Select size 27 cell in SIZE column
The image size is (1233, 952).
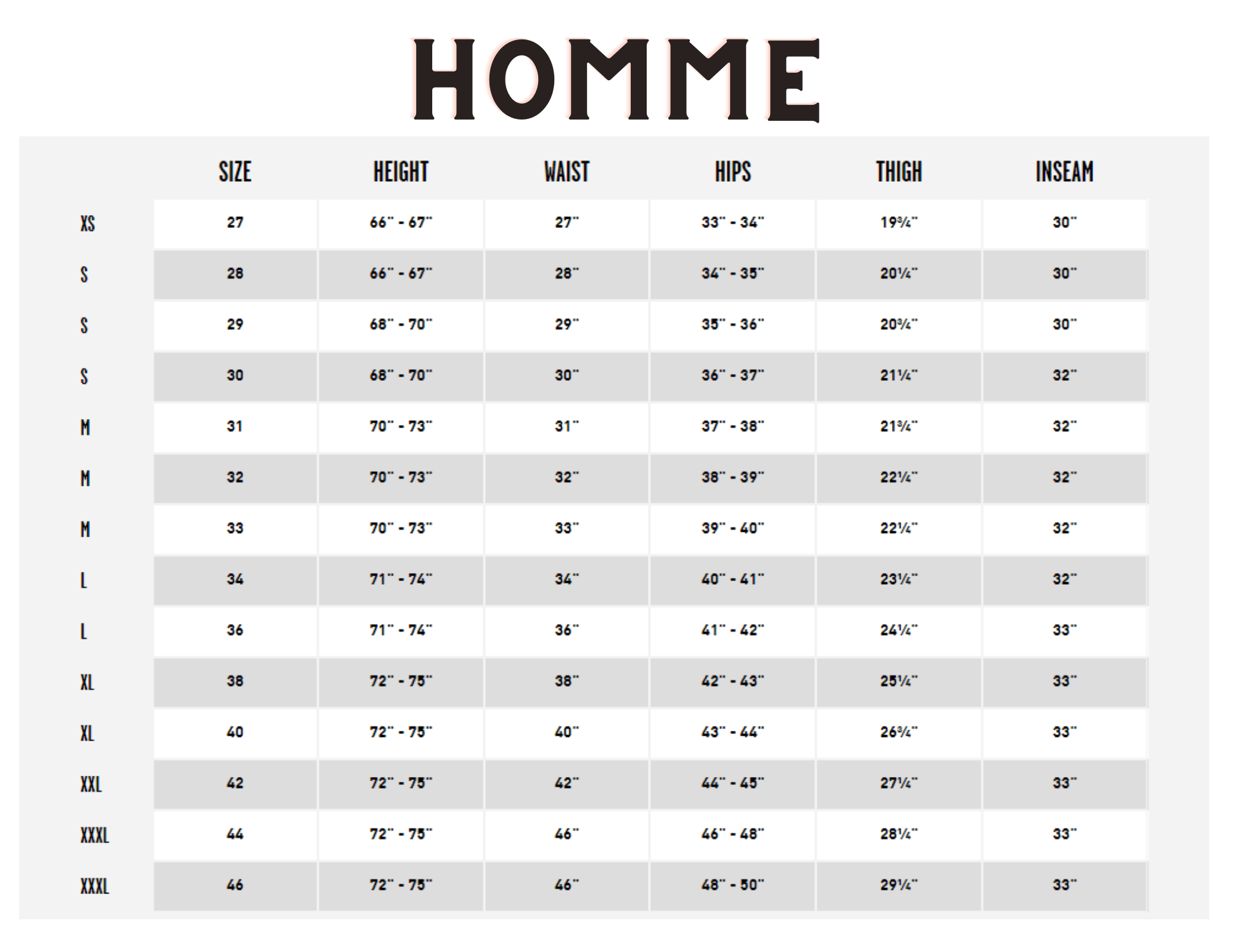pos(235,222)
